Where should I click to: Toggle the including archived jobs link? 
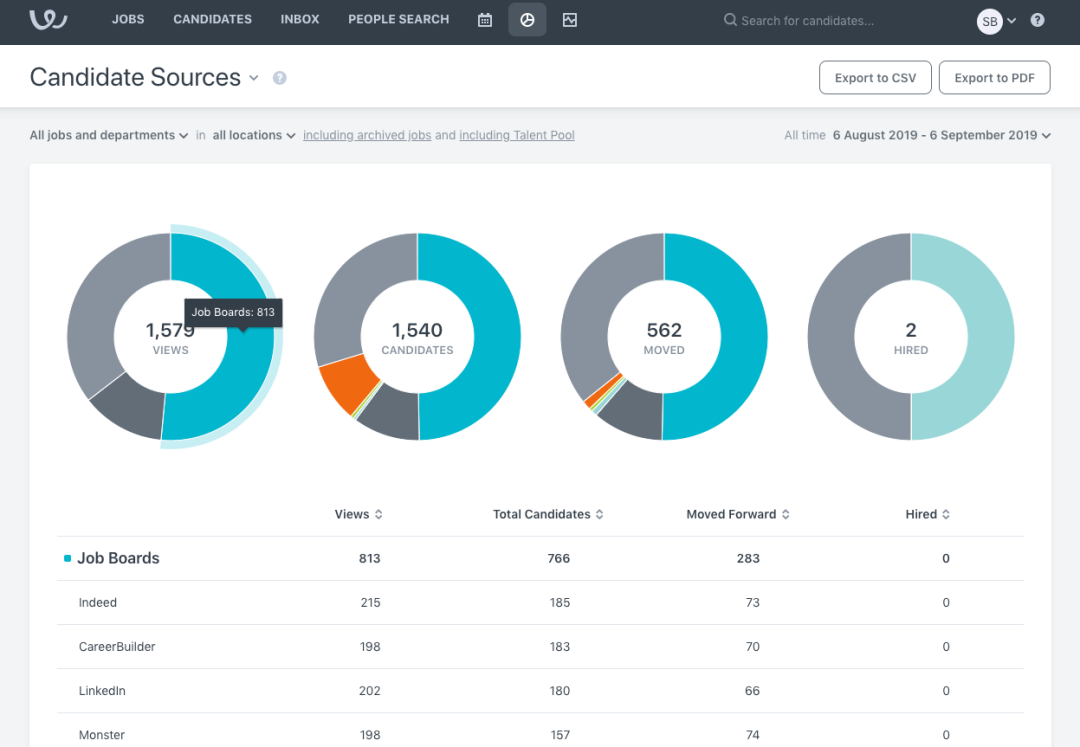[367, 135]
